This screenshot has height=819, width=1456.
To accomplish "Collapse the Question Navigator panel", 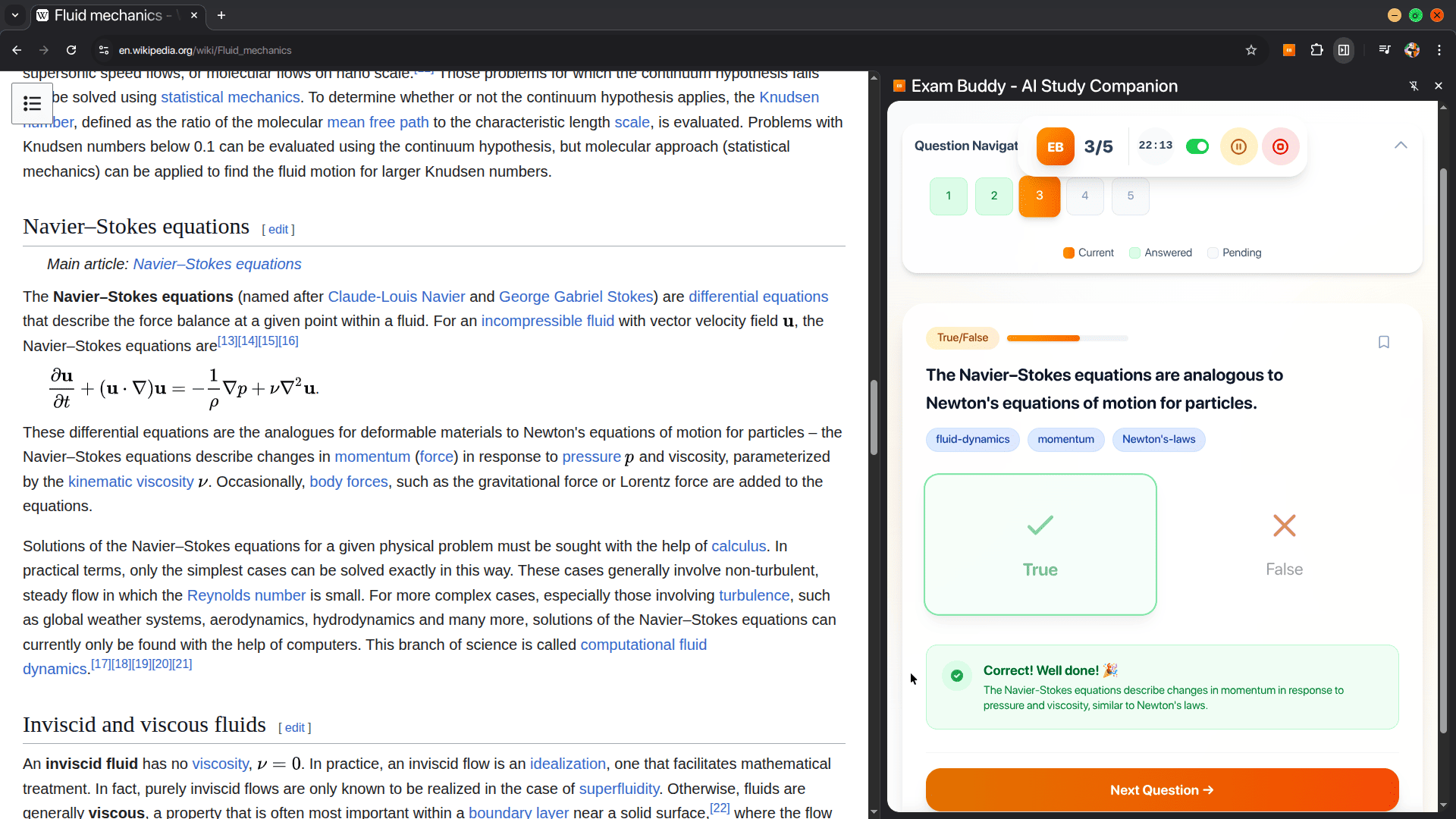I will tap(1400, 145).
